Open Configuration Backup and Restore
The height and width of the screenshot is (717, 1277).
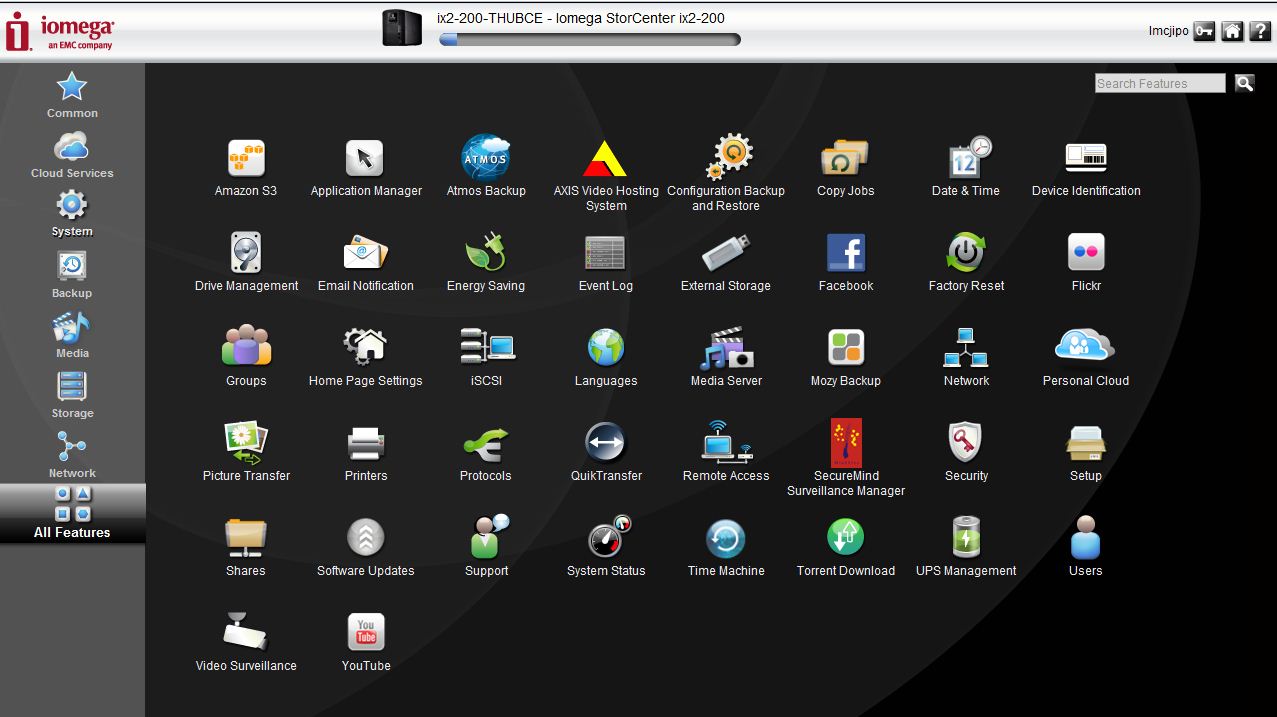[x=726, y=174]
